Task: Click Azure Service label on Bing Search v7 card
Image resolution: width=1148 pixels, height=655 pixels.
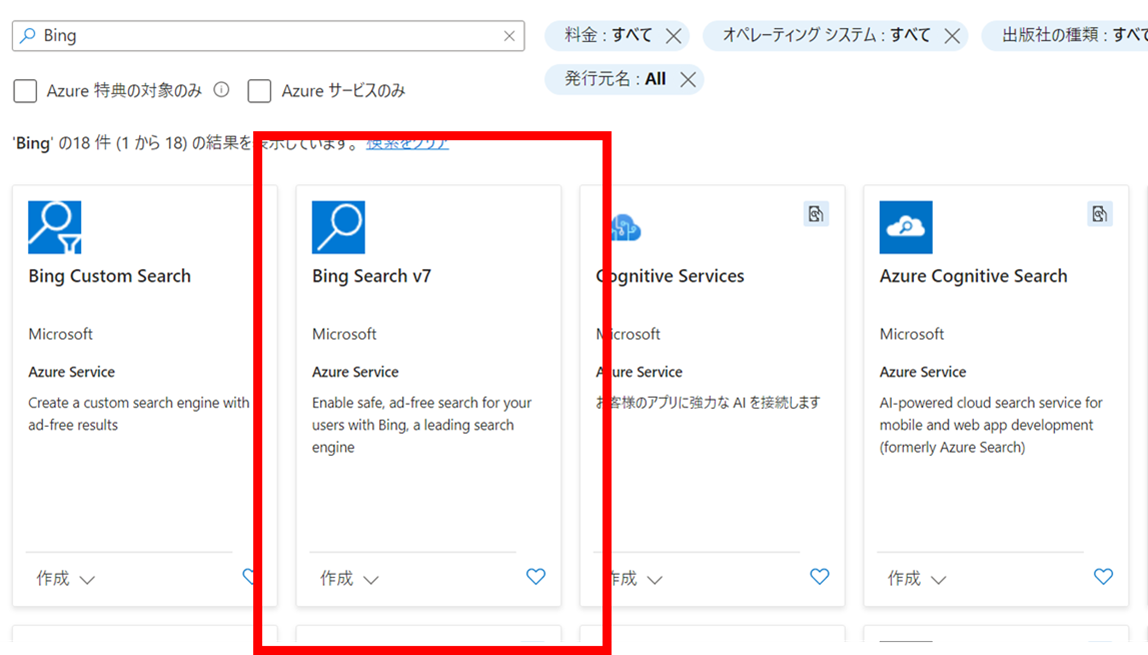Action: pyautogui.click(x=355, y=372)
